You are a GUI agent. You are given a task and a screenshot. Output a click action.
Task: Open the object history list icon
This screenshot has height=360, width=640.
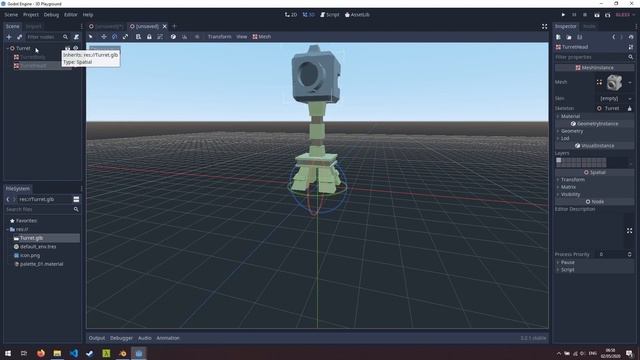[x=631, y=37]
